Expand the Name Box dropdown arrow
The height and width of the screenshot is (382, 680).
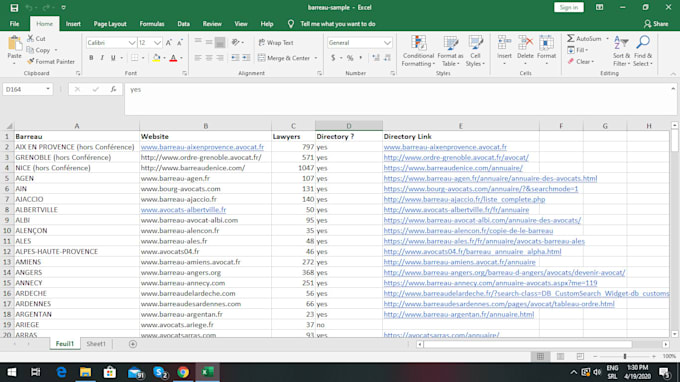click(x=48, y=89)
